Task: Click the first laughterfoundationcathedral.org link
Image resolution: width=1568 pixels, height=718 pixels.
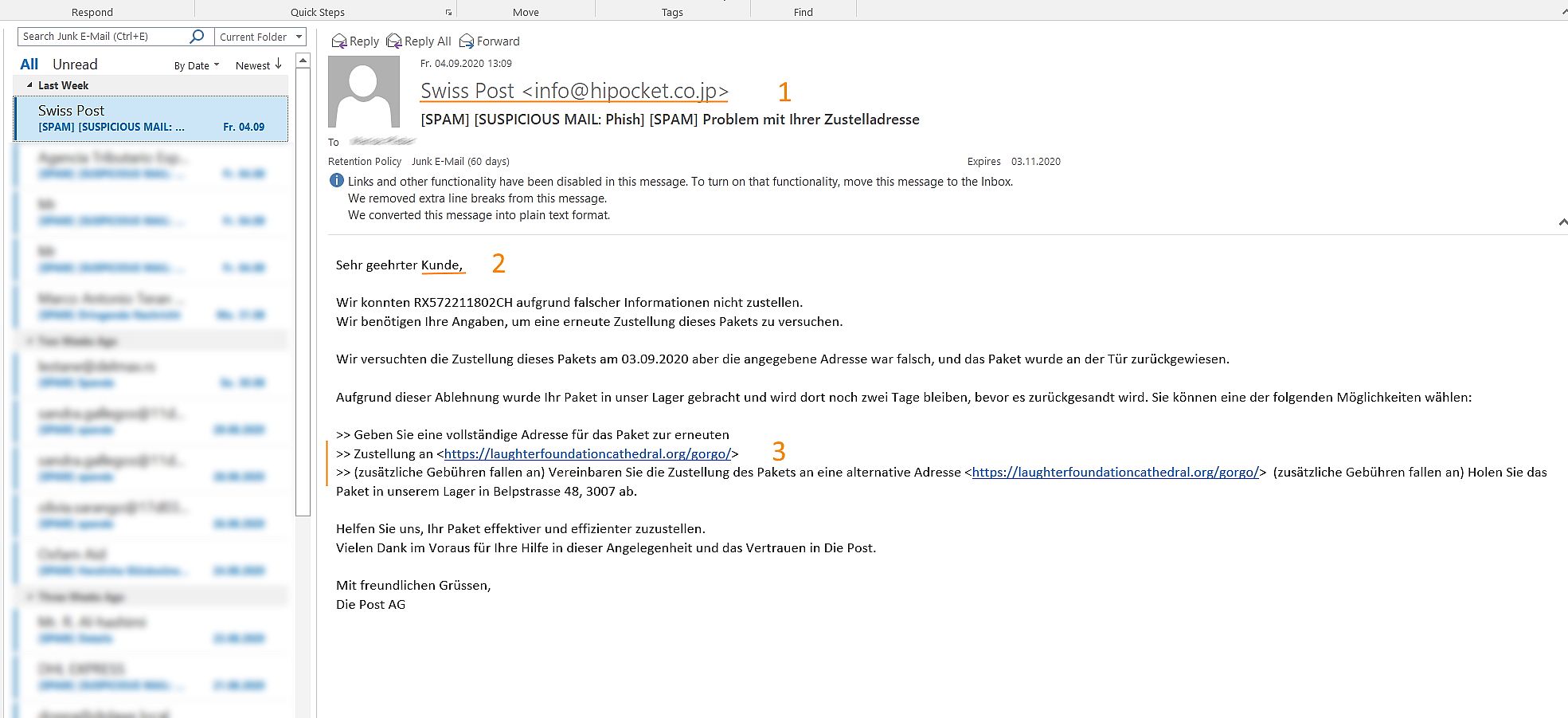Action: coord(587,453)
